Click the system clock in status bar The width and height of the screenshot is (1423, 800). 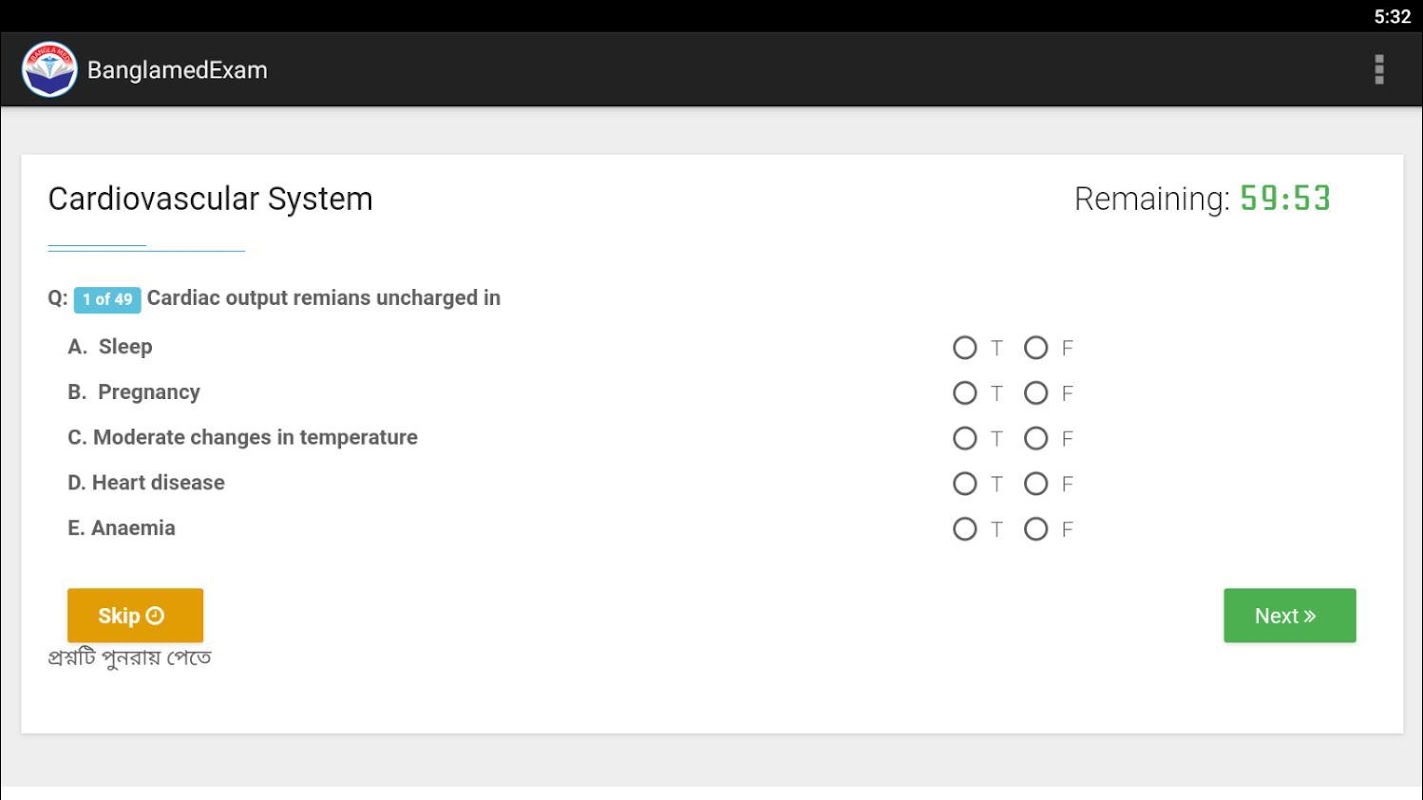tap(1391, 16)
